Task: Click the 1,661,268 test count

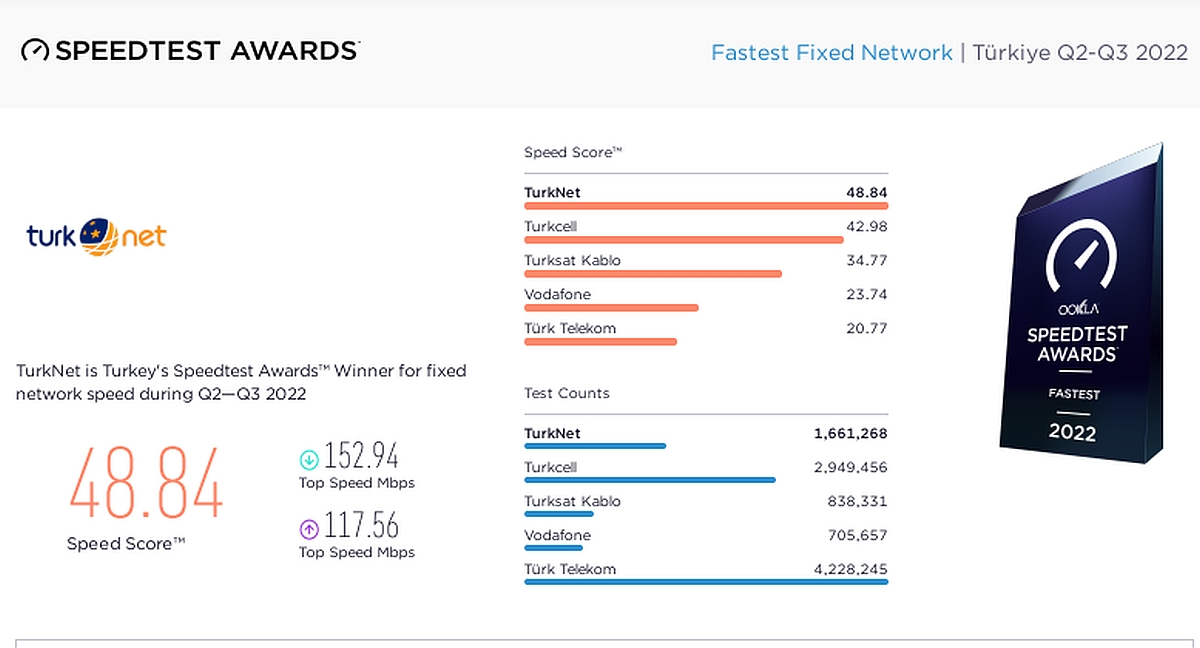Action: click(x=850, y=433)
